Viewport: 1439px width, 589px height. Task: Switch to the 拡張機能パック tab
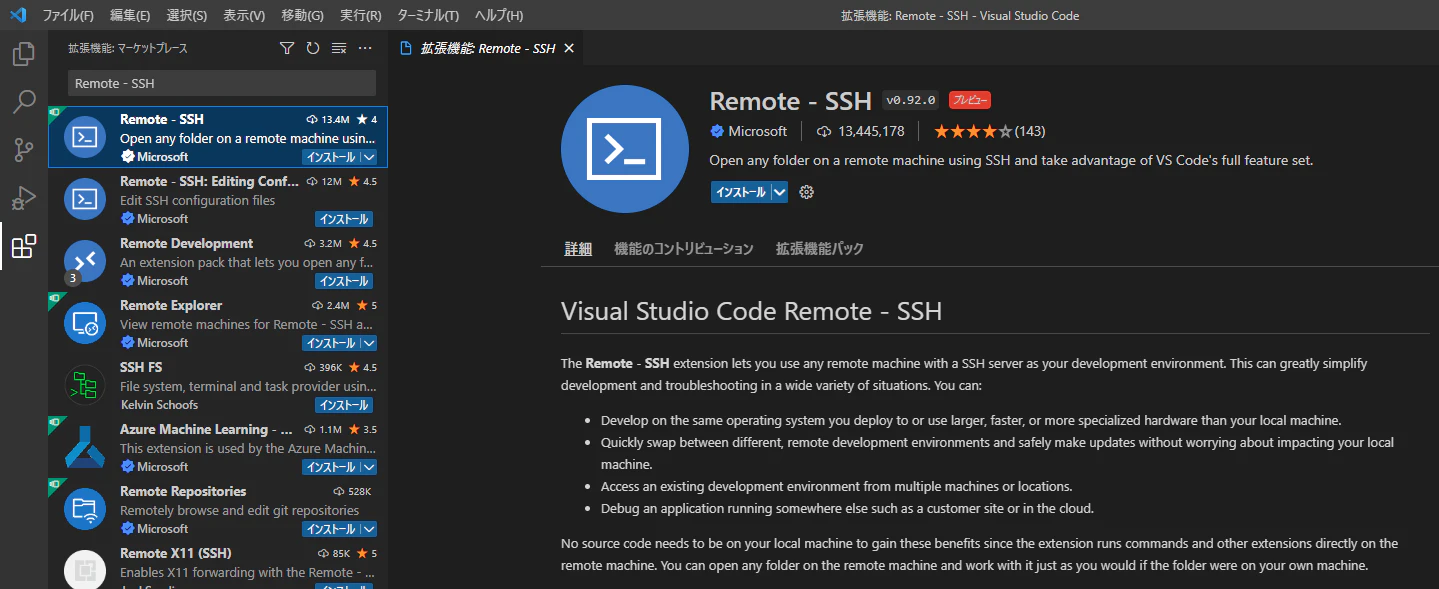[x=820, y=249]
